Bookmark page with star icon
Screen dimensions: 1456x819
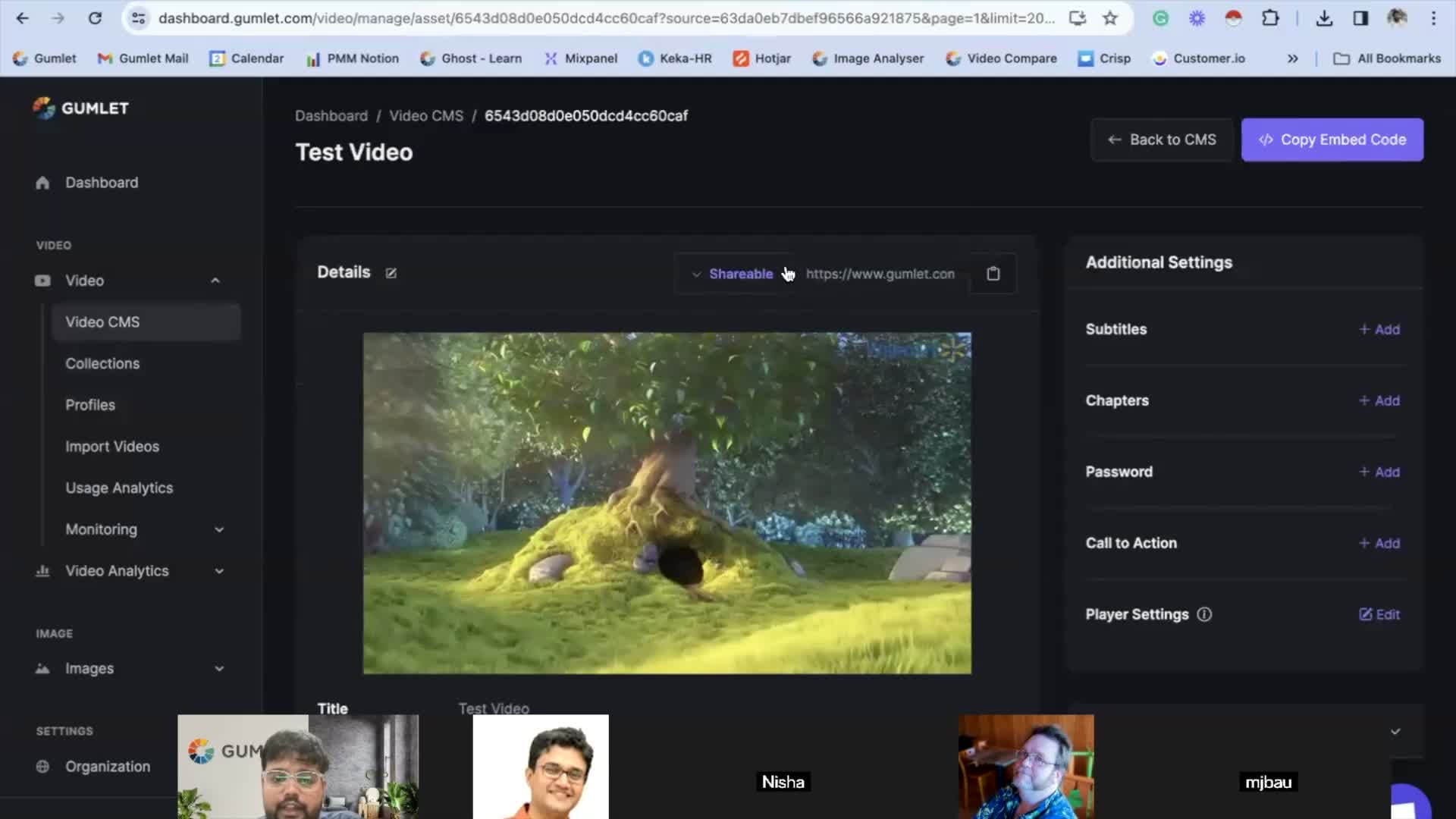click(x=1110, y=18)
